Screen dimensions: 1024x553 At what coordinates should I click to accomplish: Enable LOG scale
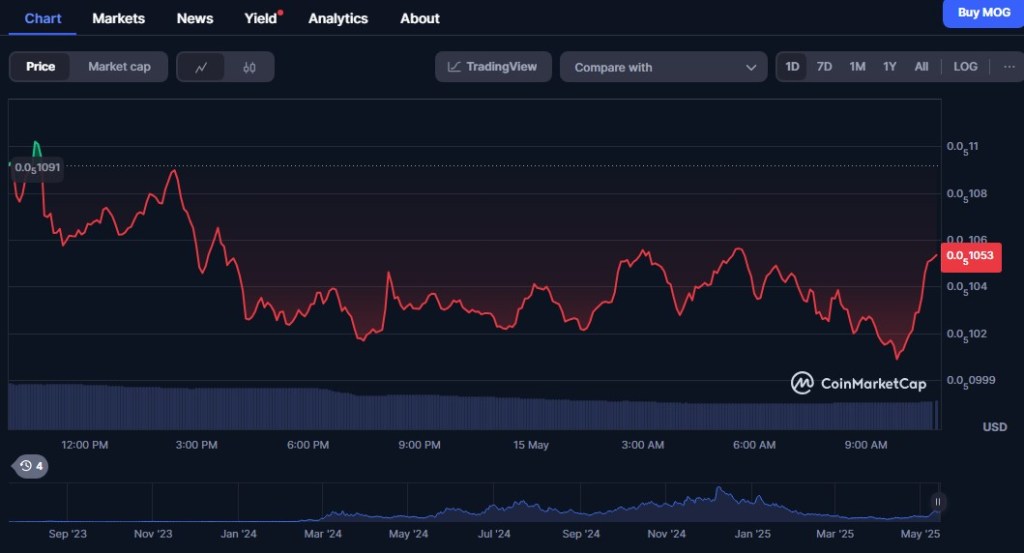click(x=965, y=67)
